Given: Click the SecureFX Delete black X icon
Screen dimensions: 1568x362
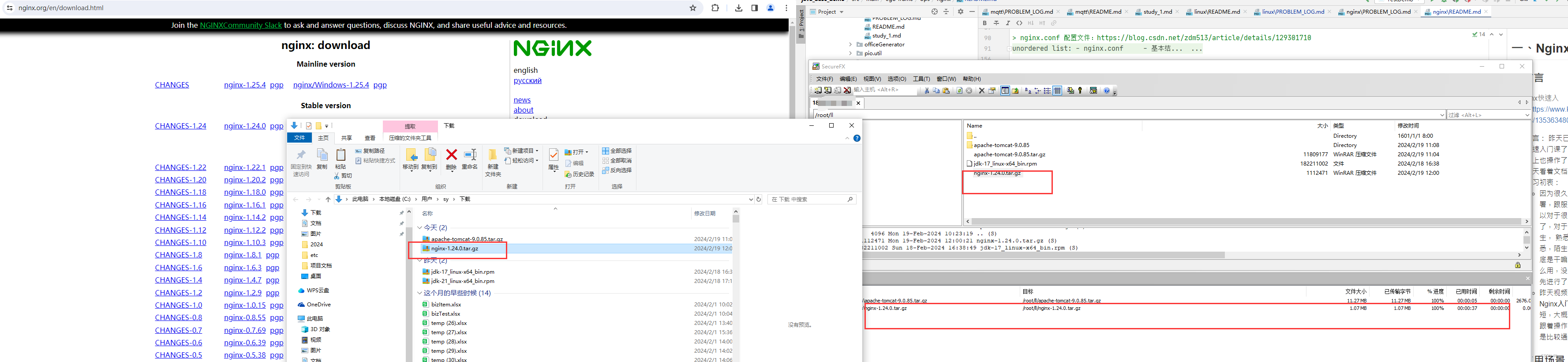Looking at the screenshot, I should (982, 90).
